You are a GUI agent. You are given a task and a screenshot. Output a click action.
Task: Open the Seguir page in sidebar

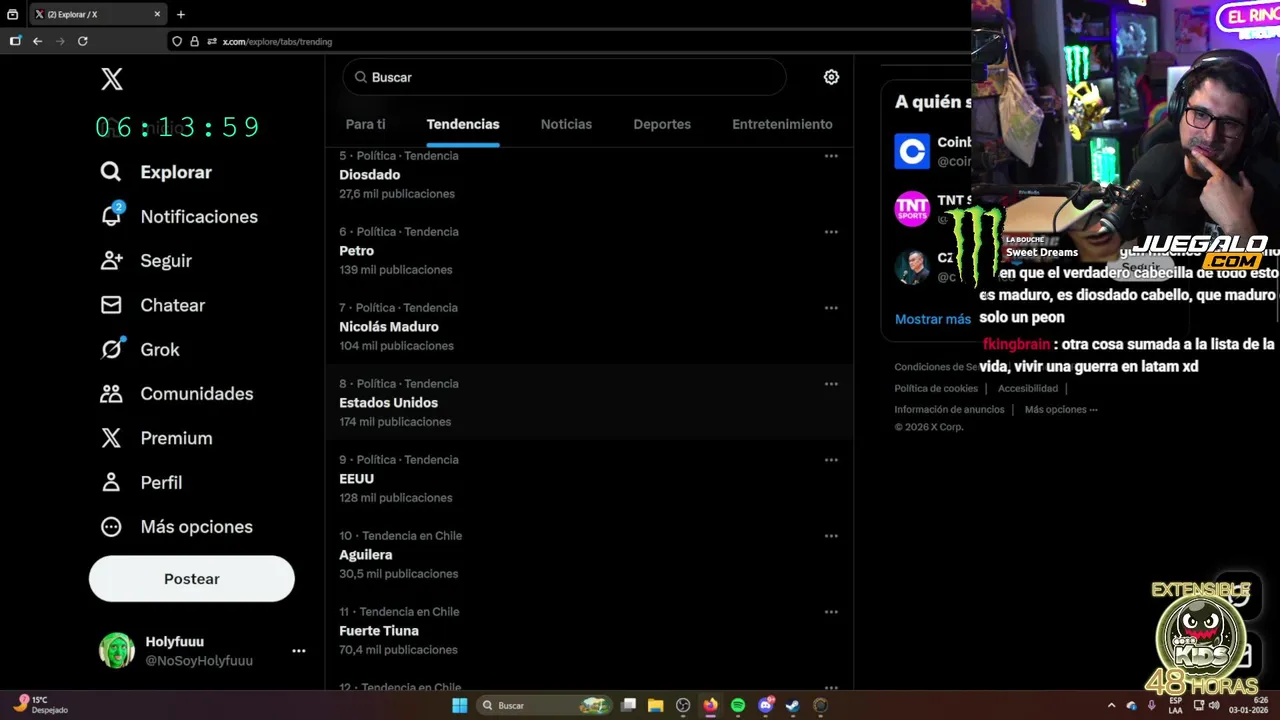click(x=146, y=260)
